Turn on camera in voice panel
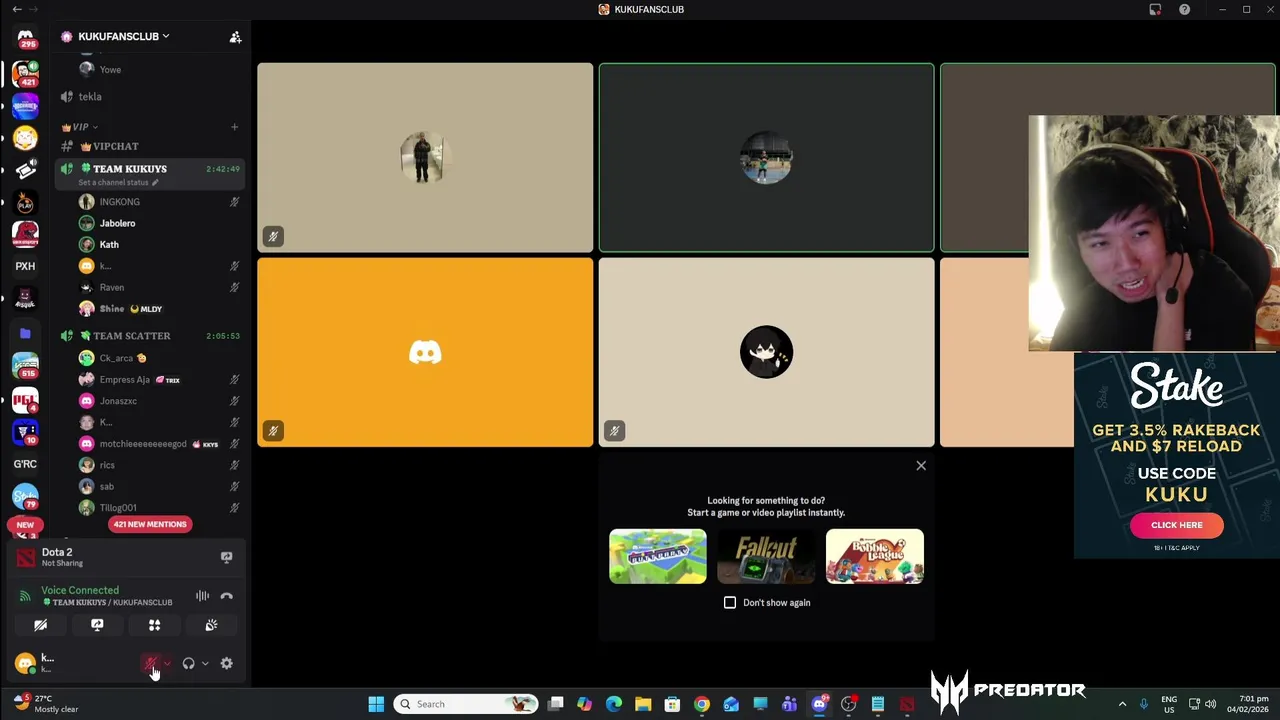1280x720 pixels. [x=40, y=625]
